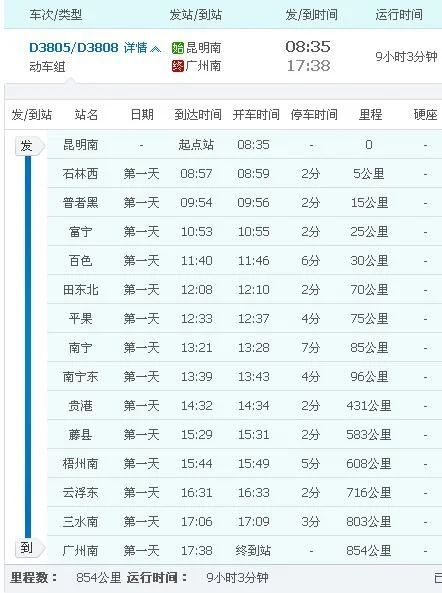Click the red 终 terminal station icon
Screen dimensions: 442x593
[177, 66]
